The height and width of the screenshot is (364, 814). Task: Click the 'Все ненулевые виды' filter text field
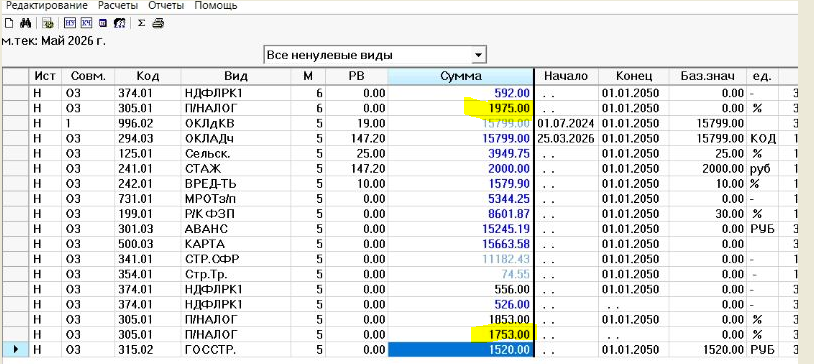click(368, 55)
